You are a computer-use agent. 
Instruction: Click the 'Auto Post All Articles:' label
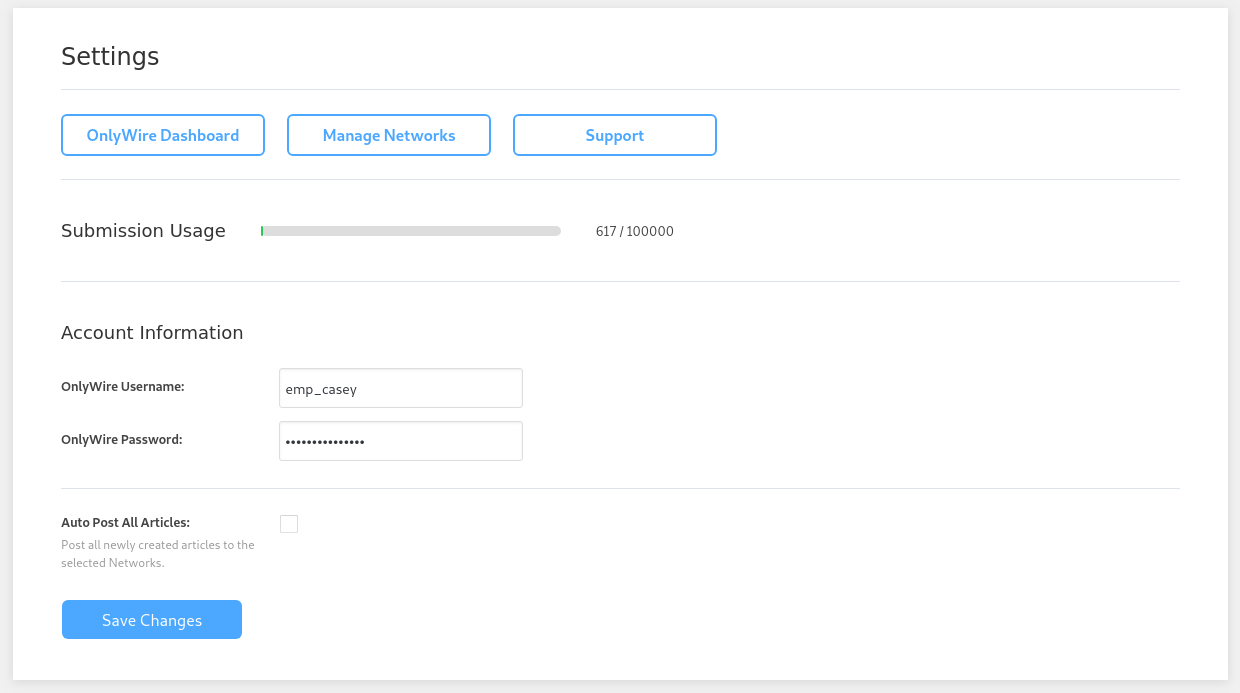(x=125, y=522)
